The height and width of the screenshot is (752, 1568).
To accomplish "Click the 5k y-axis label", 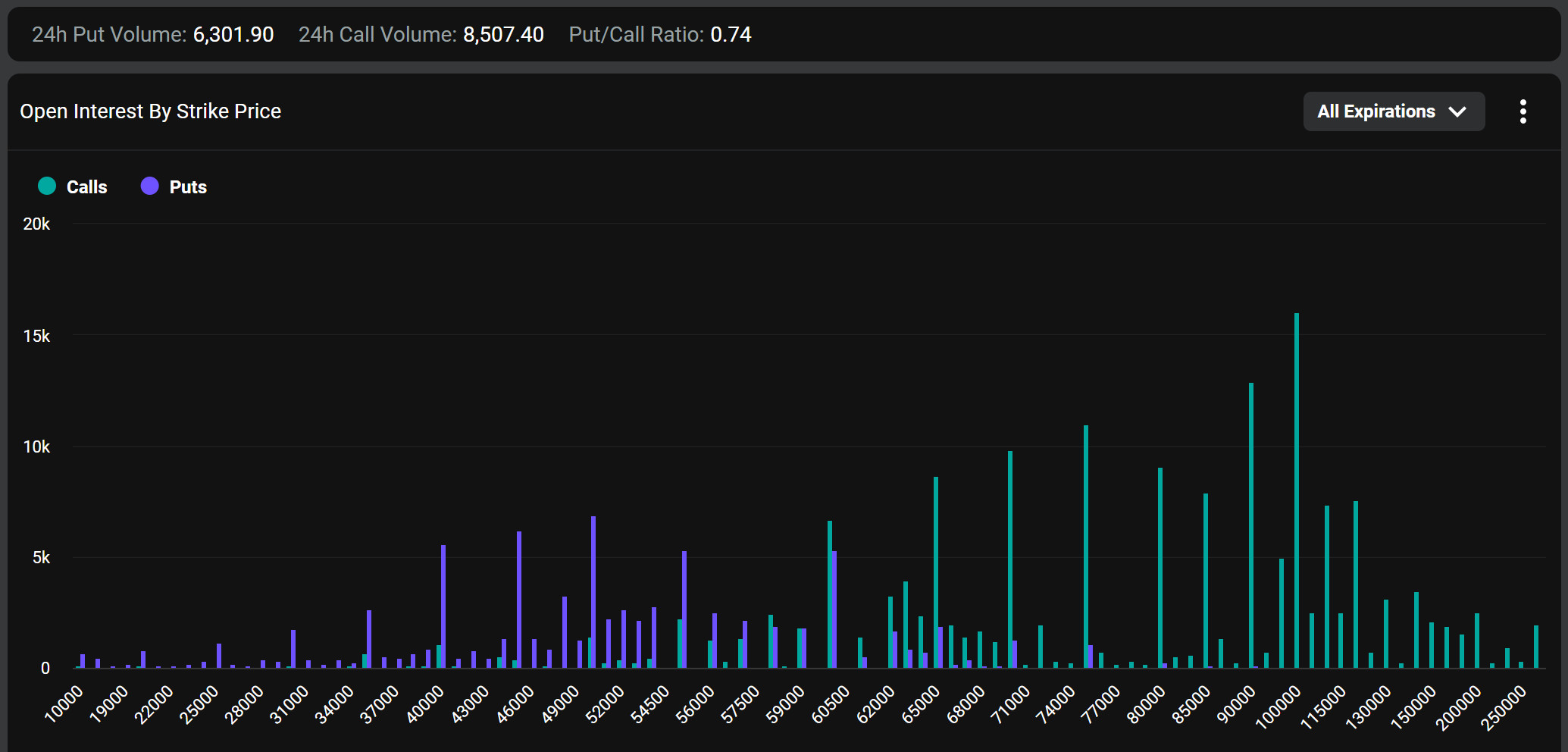I will [41, 558].
